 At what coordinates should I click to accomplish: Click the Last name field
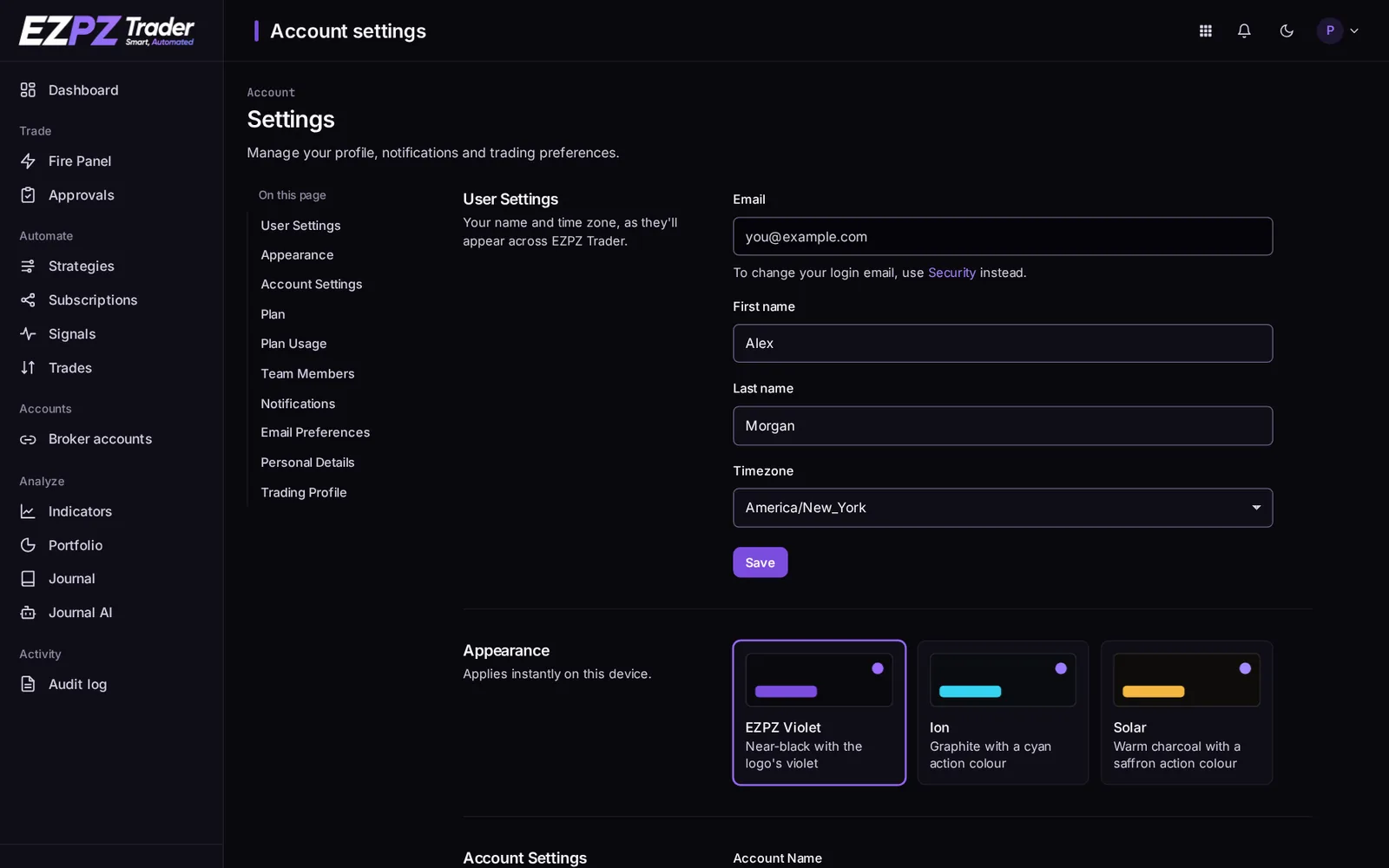[x=1003, y=426]
